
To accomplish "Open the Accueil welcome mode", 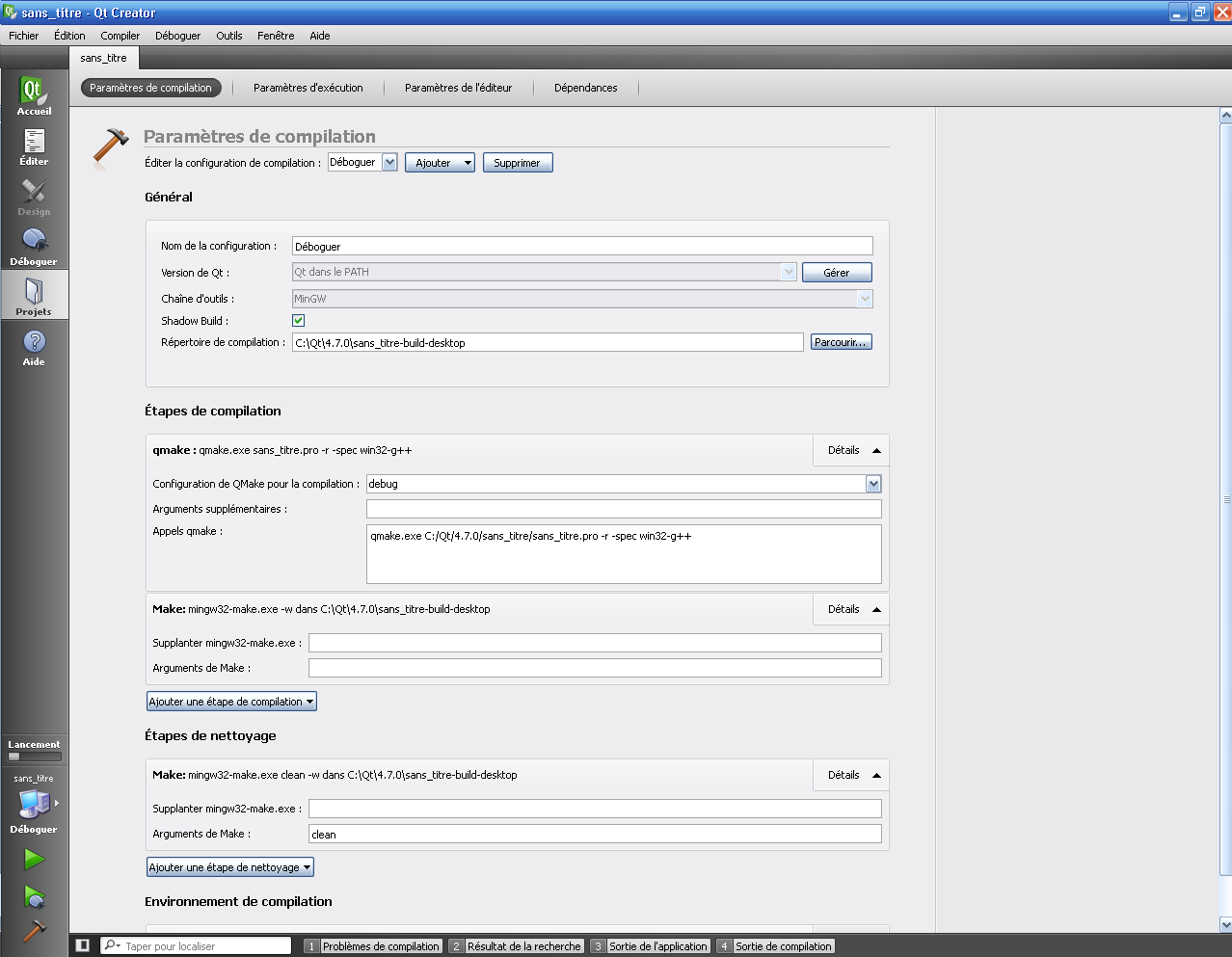I will (x=34, y=95).
